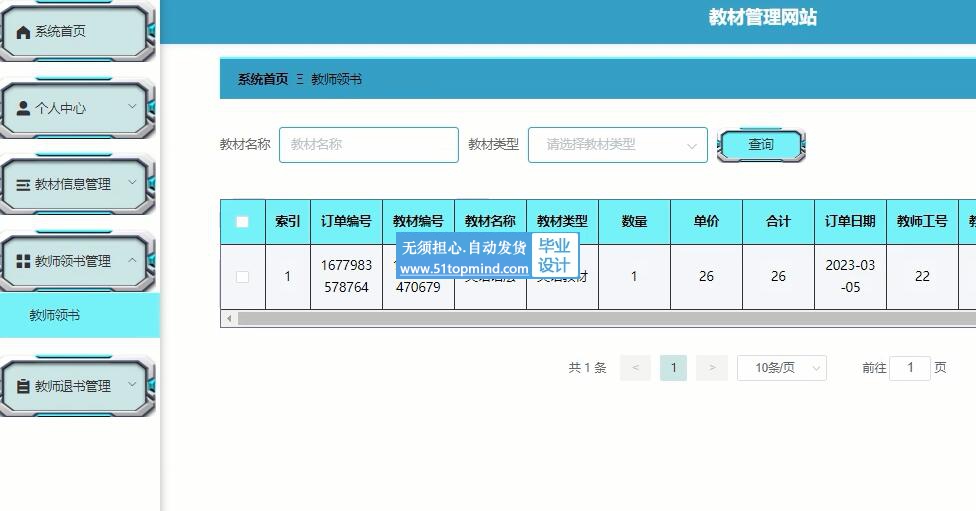This screenshot has height=511, width=976.
Task: Click the 单价 column header
Action: pyautogui.click(x=706, y=222)
